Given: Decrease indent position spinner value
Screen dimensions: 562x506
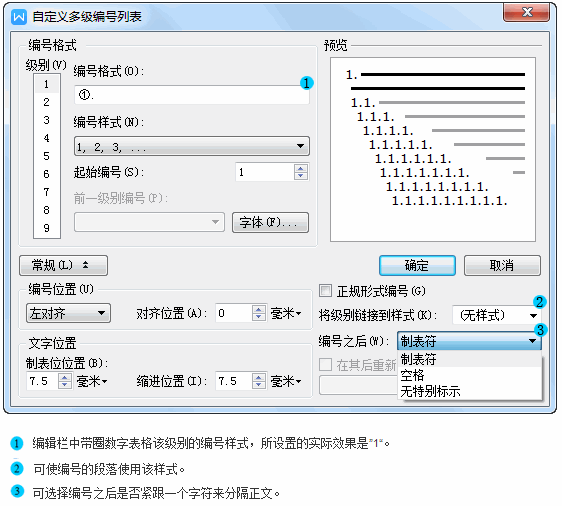Looking at the screenshot, I should tap(258, 385).
